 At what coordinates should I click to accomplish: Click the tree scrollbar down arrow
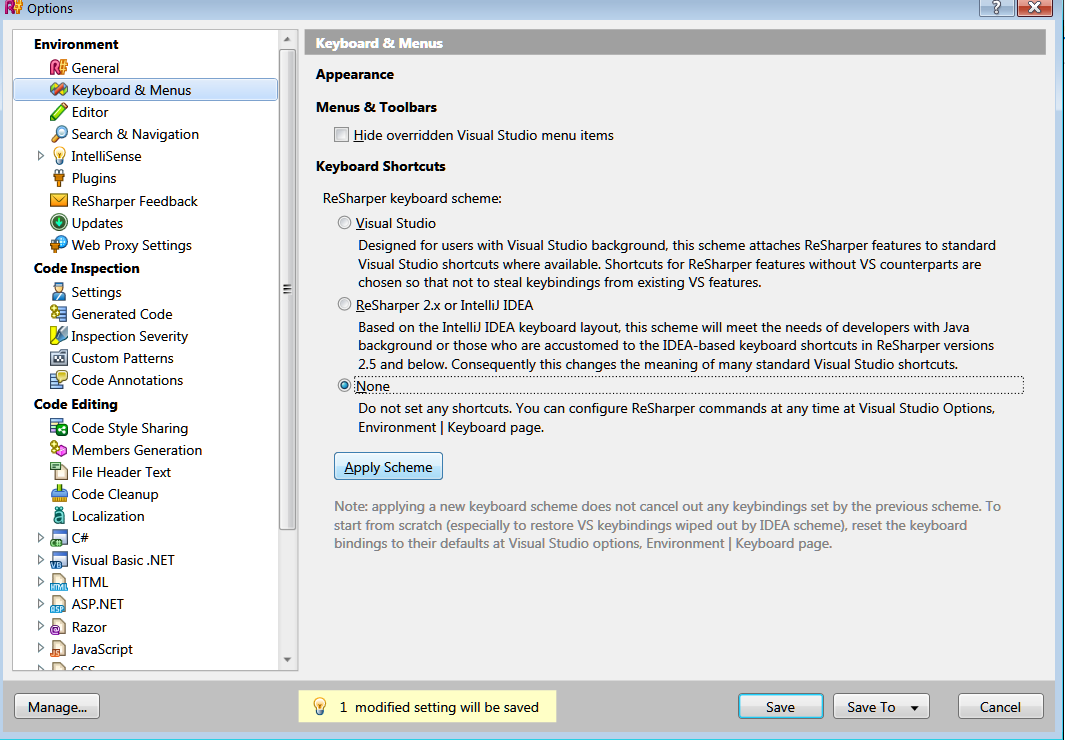pos(287,659)
